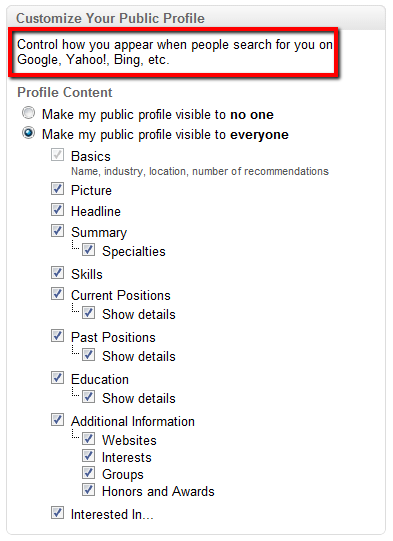Select 'visible to everyone' radio button
The image size is (393, 541).
(28, 133)
